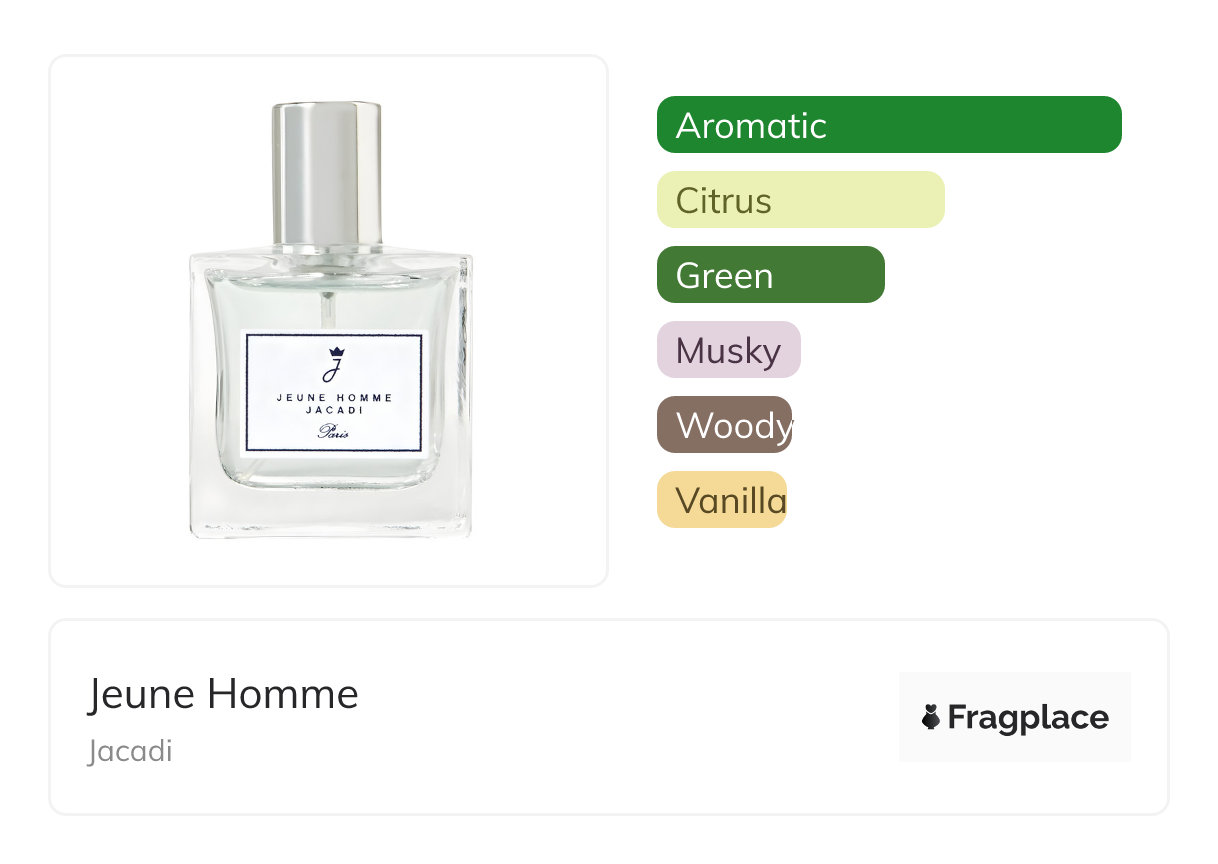Click the Woody accord bar
The width and height of the screenshot is (1218, 864).
coord(725,425)
